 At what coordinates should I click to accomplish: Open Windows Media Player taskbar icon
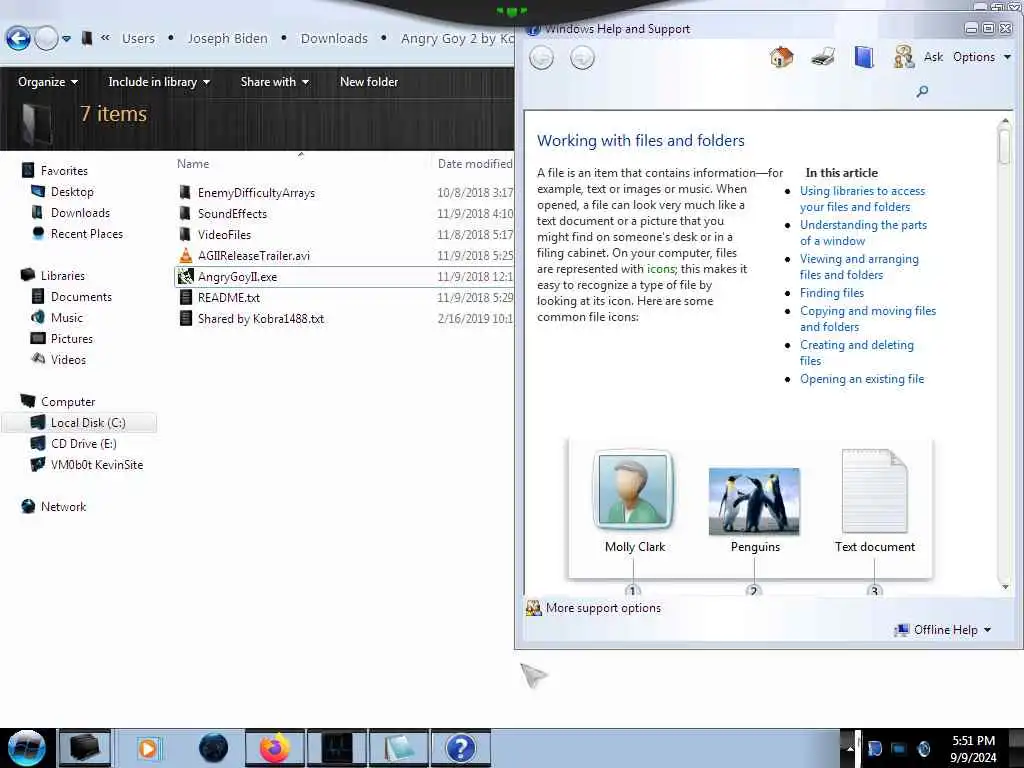tap(148, 748)
